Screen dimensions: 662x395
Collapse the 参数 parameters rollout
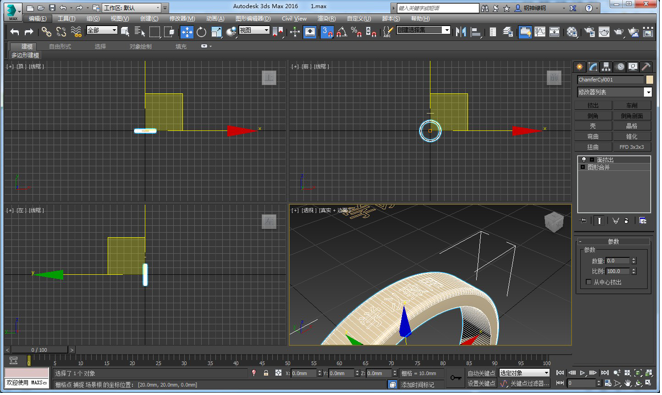coord(613,241)
